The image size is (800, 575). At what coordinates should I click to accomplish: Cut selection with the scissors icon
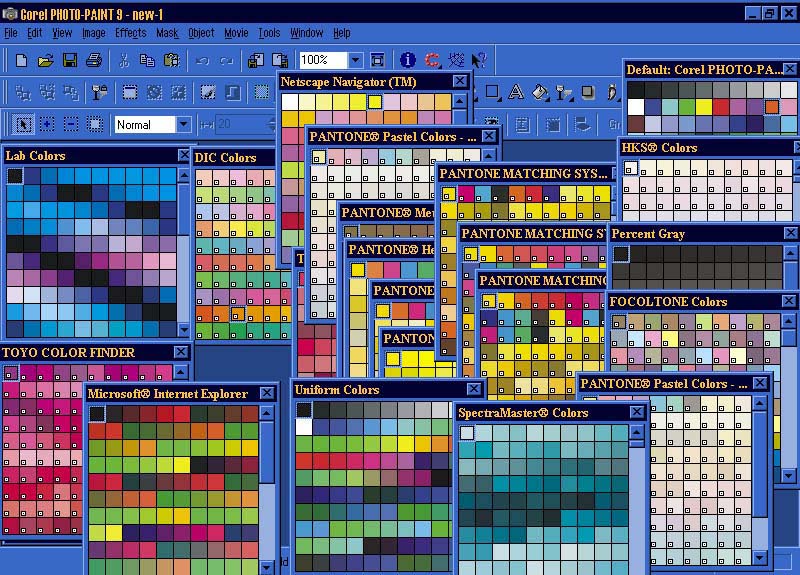(x=123, y=60)
